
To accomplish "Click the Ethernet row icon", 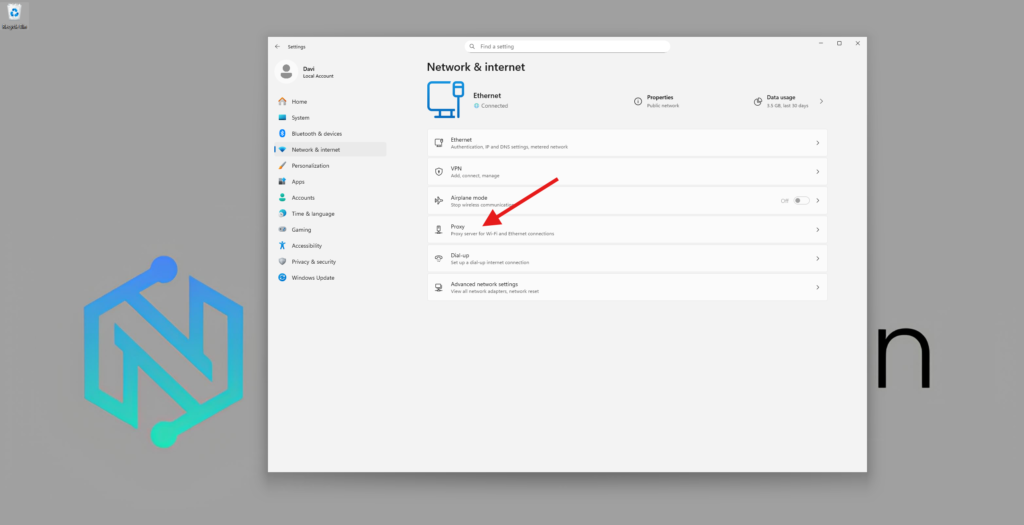I will [439, 142].
